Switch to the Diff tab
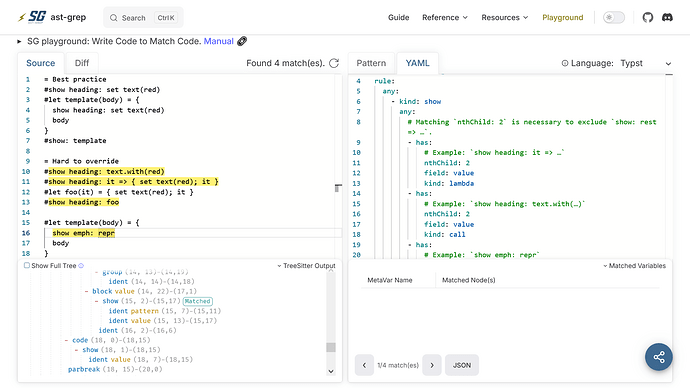The image size is (690, 388). pyautogui.click(x=82, y=63)
